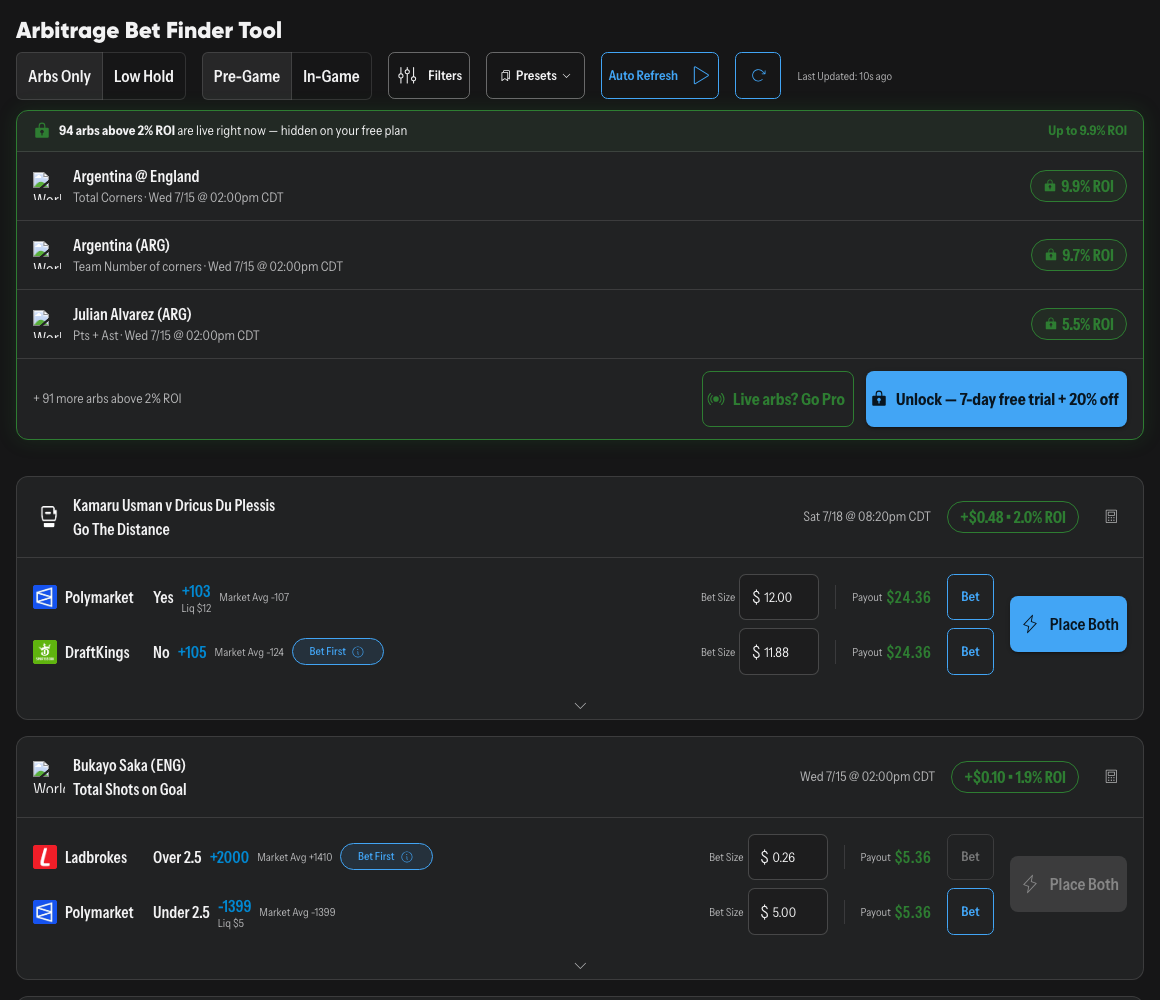Viewport: 1160px width, 1000px height.
Task: Edit the $0.26 Ladbrokes bet size field
Action: [787, 857]
